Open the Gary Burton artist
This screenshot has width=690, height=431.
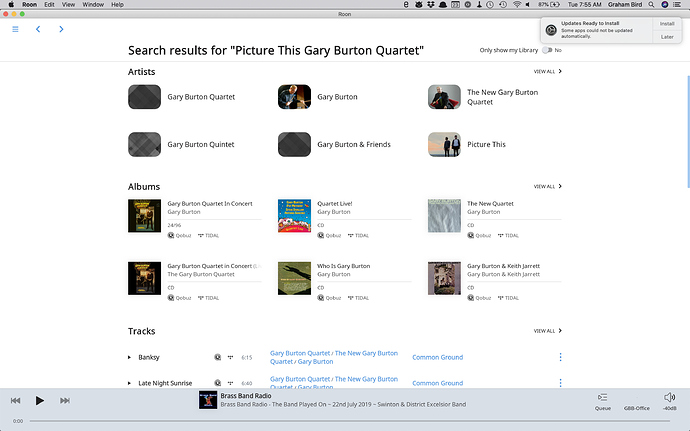tap(337, 97)
